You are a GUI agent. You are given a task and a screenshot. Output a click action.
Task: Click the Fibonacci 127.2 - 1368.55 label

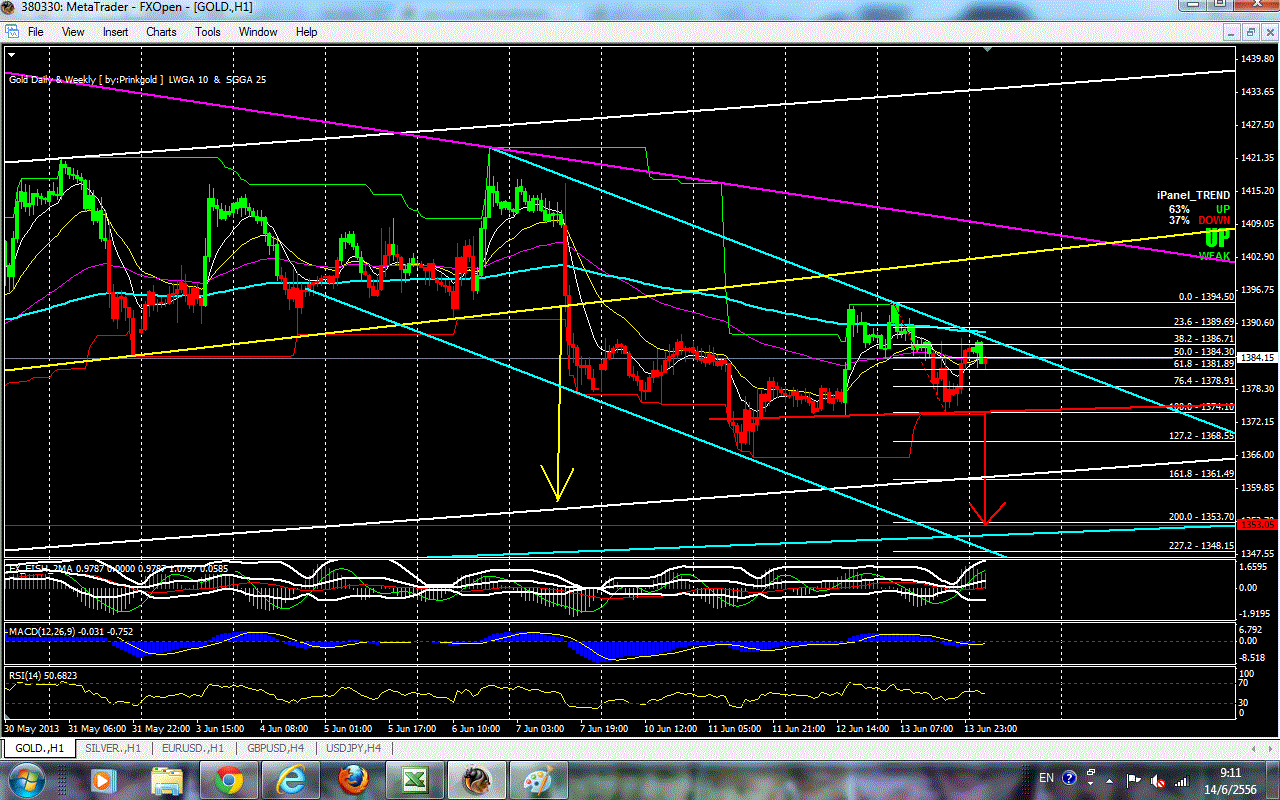pyautogui.click(x=1201, y=436)
